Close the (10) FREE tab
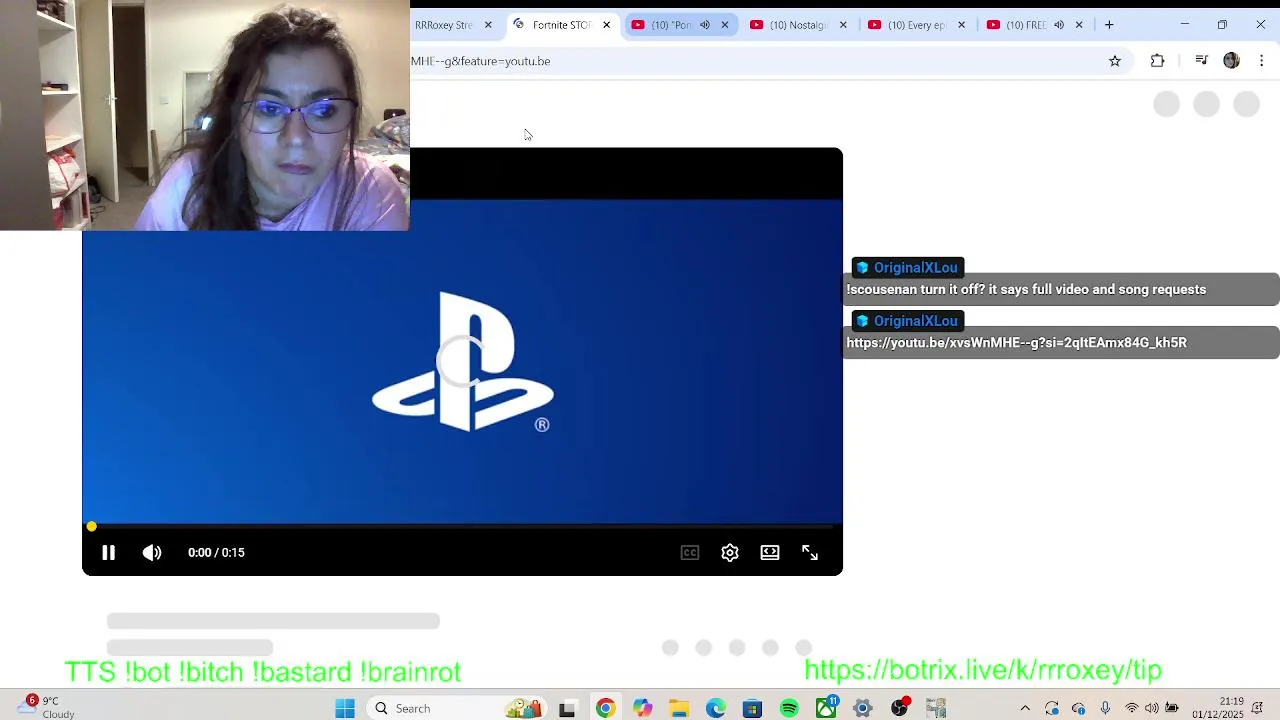The width and height of the screenshot is (1280, 720). point(1079,25)
